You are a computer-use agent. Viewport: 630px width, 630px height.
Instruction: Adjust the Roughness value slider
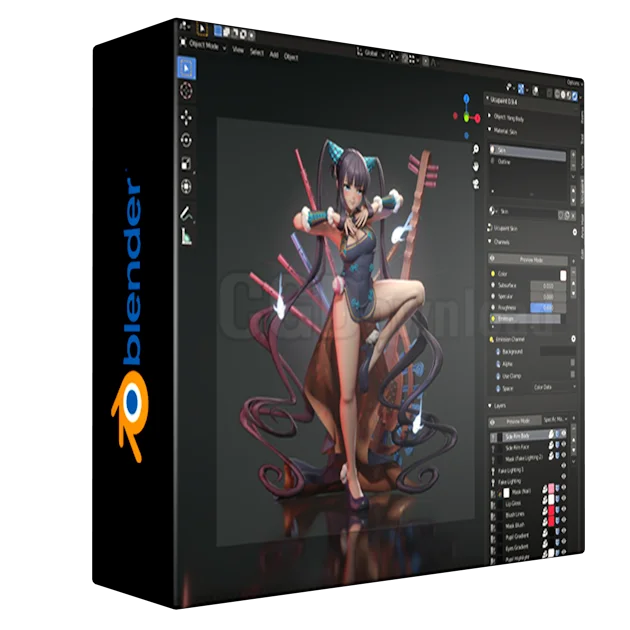pos(548,308)
